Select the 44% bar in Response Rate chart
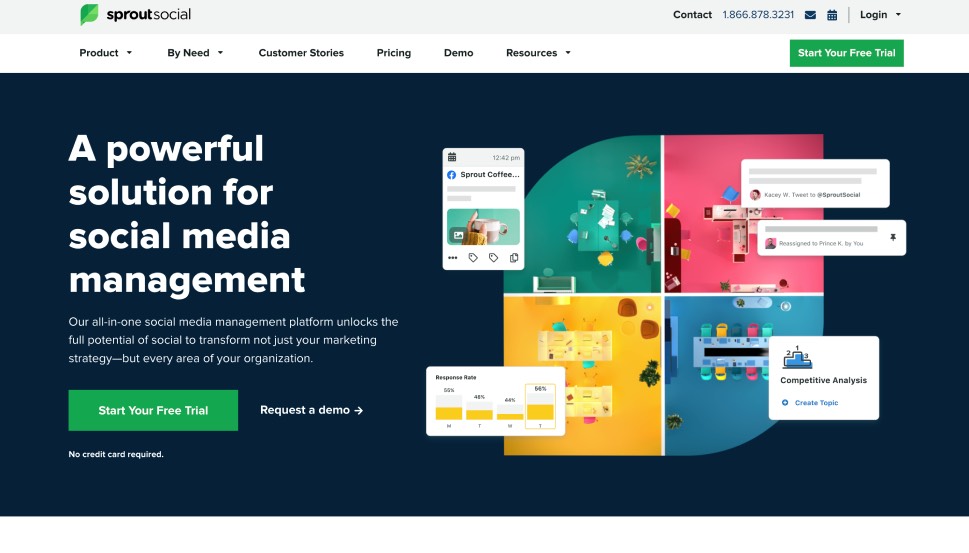Image resolution: width=969 pixels, height=553 pixels. point(510,412)
